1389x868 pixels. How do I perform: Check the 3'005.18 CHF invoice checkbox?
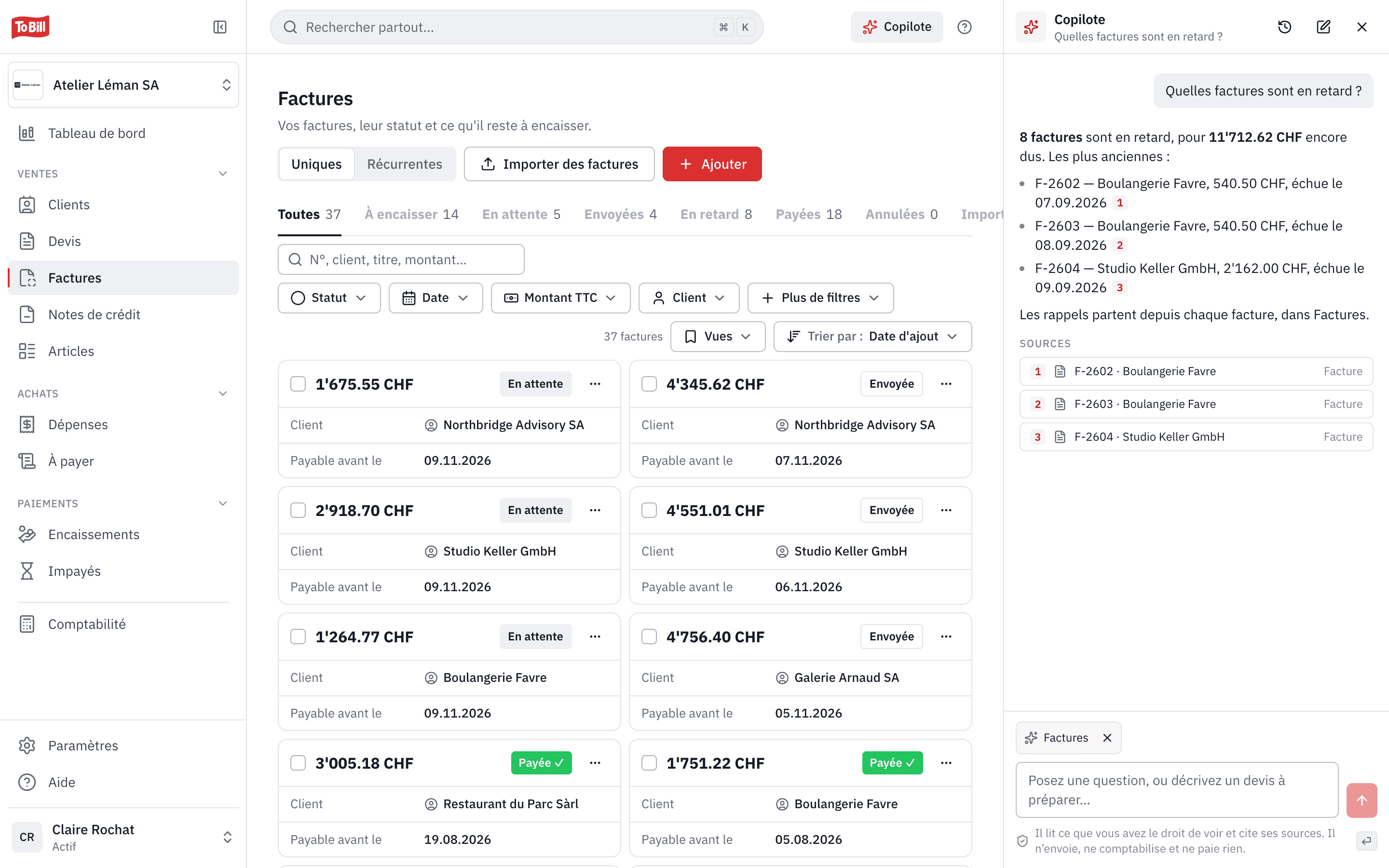[x=298, y=763]
